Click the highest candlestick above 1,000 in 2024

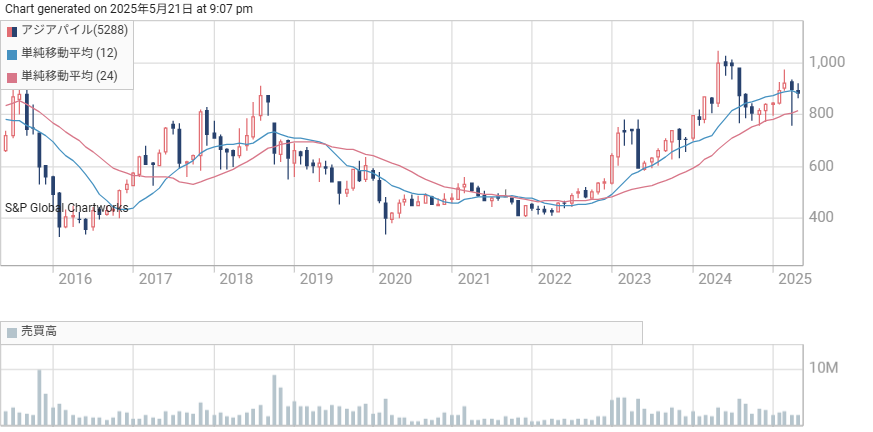[718, 77]
